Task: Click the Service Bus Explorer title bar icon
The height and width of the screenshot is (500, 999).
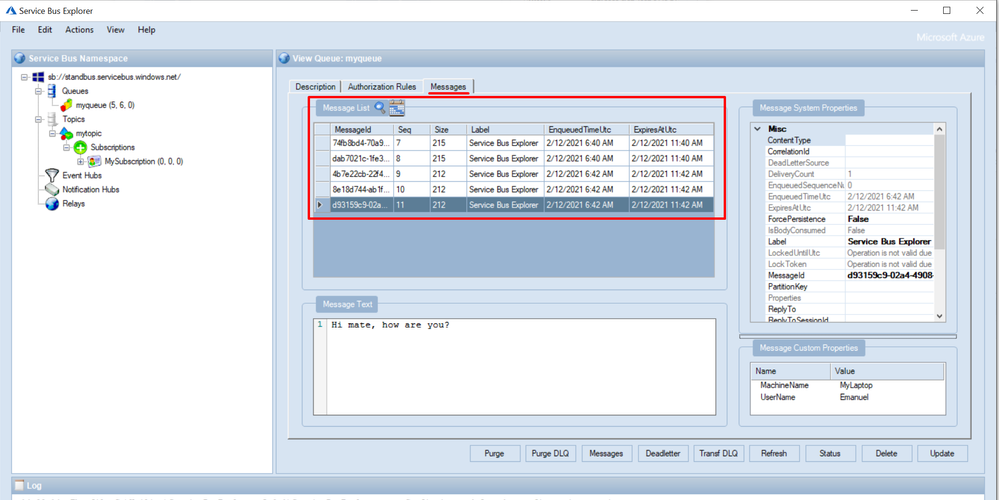Action: click(11, 10)
